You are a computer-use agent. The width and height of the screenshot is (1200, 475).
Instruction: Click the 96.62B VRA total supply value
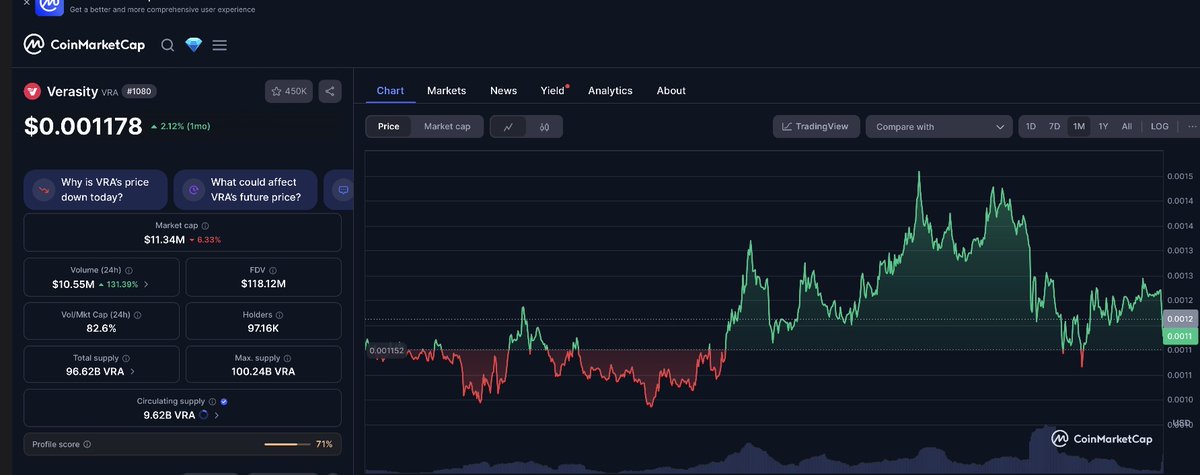coord(95,372)
